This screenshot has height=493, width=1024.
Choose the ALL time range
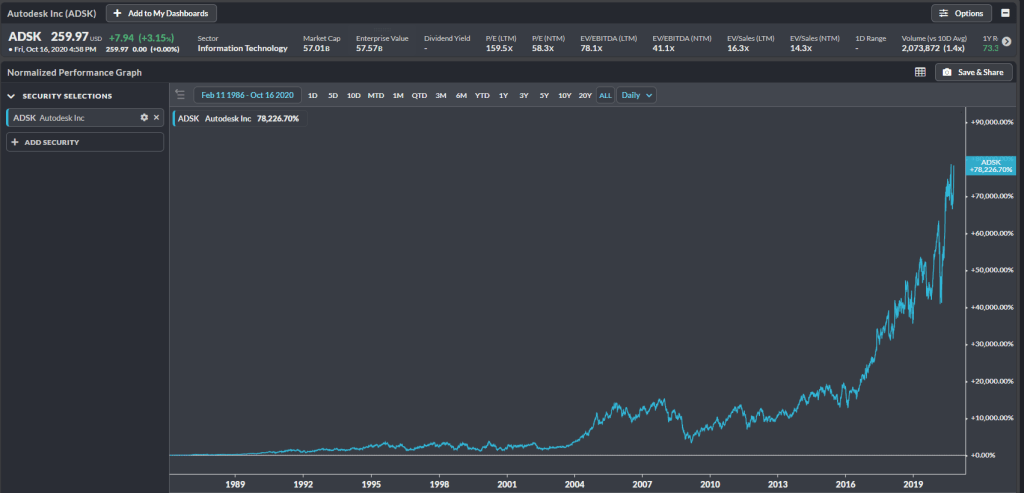(605, 95)
